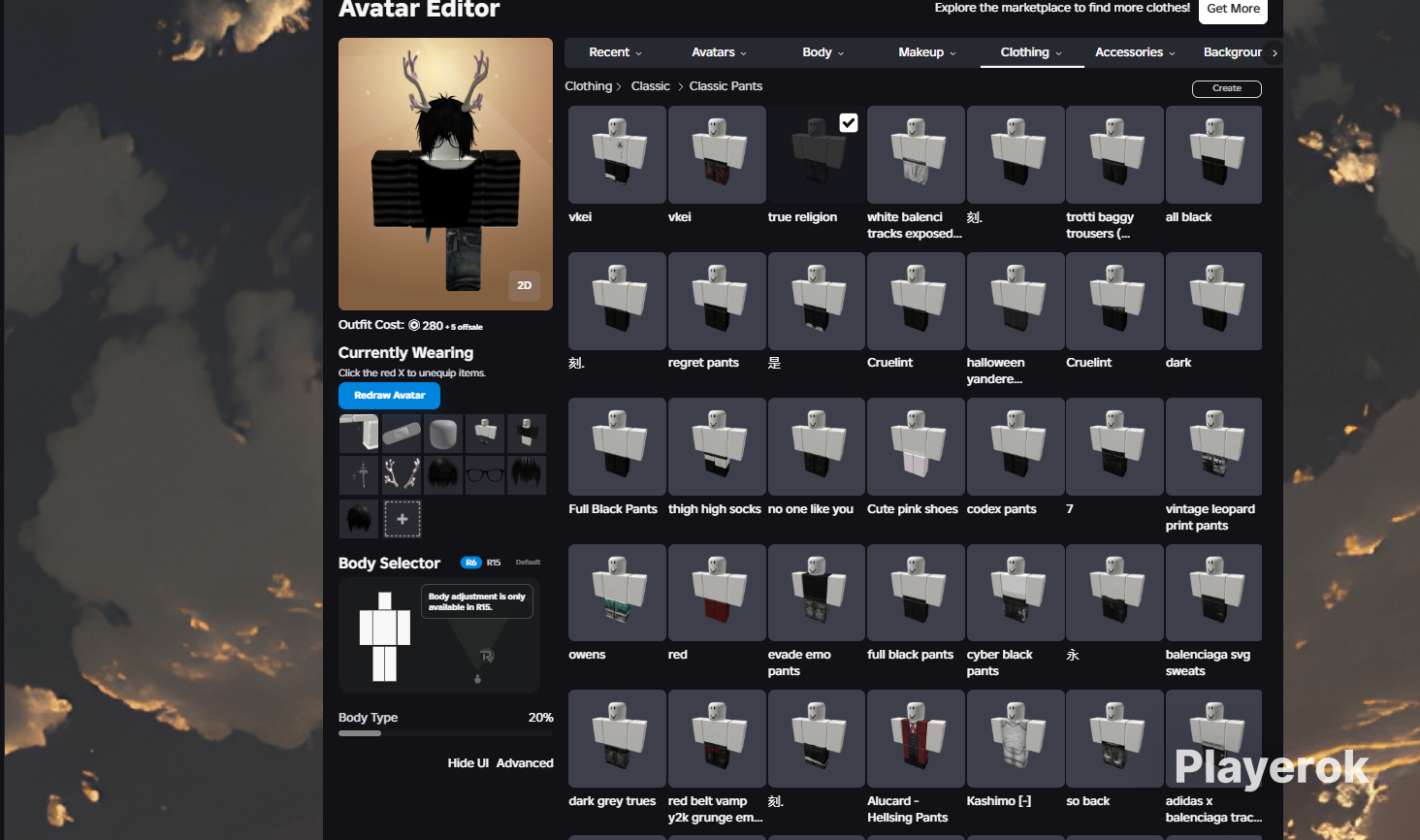Viewport: 1420px width, 840px height.
Task: Uncheck the equipped true religion pants checkbox
Action: [x=849, y=122]
